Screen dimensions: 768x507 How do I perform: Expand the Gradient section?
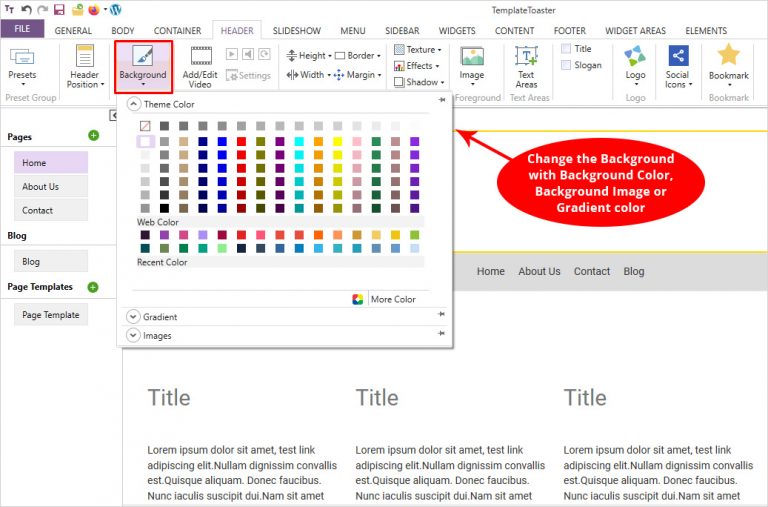click(134, 317)
